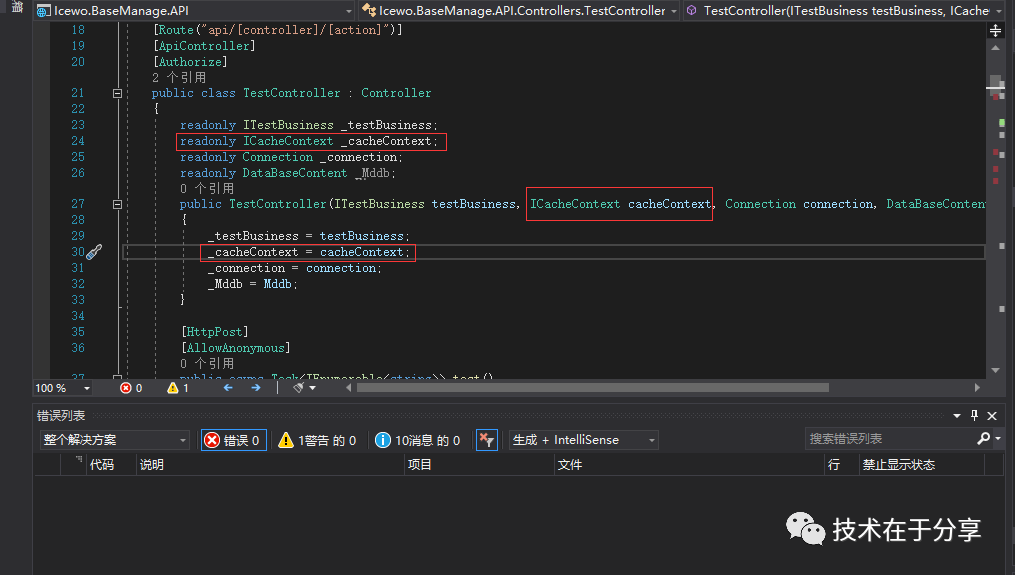The height and width of the screenshot is (575, 1015).
Task: Click line number 24 in gutter
Action: (x=78, y=141)
